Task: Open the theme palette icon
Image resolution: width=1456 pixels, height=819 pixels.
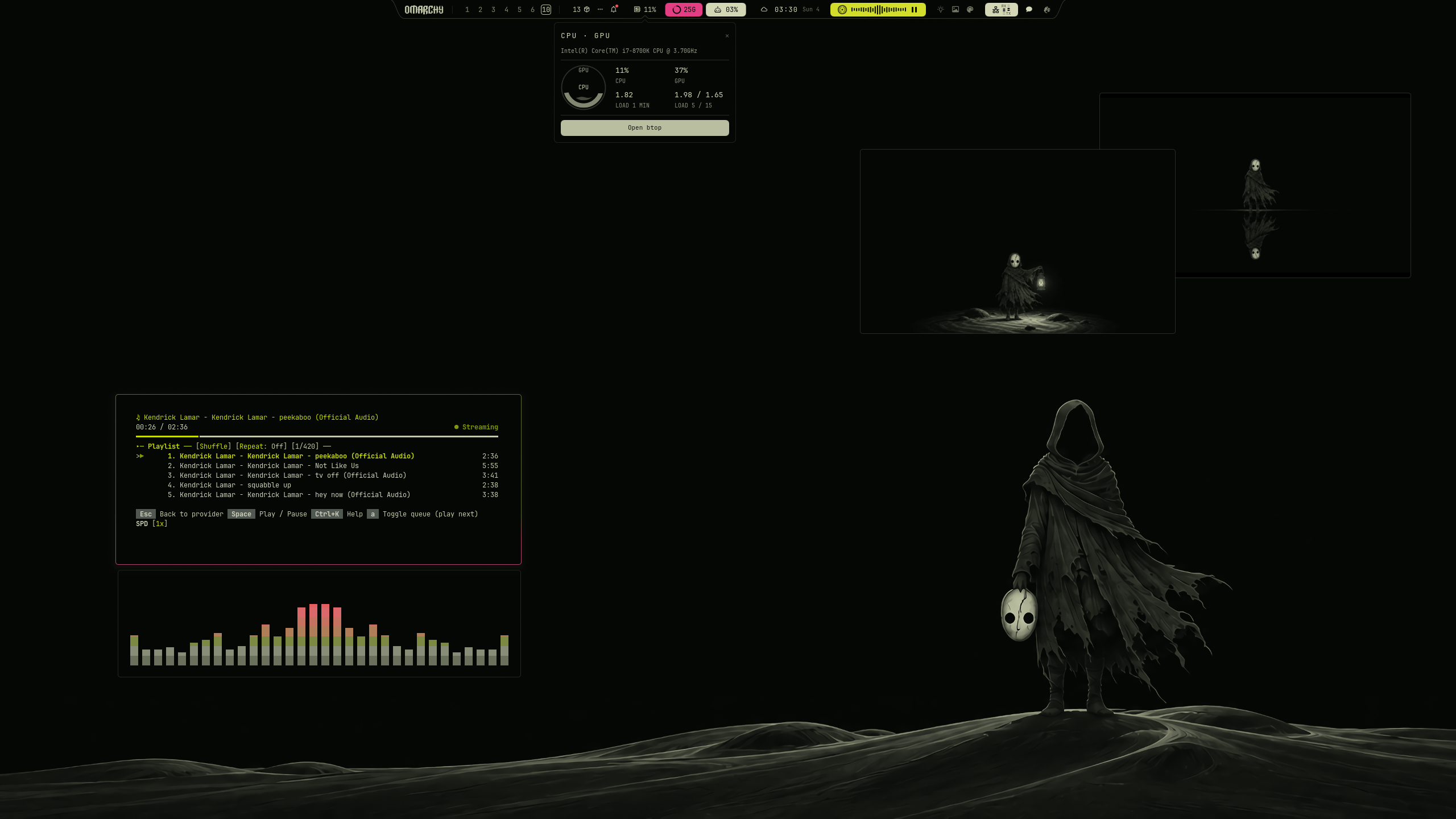Action: [970, 10]
